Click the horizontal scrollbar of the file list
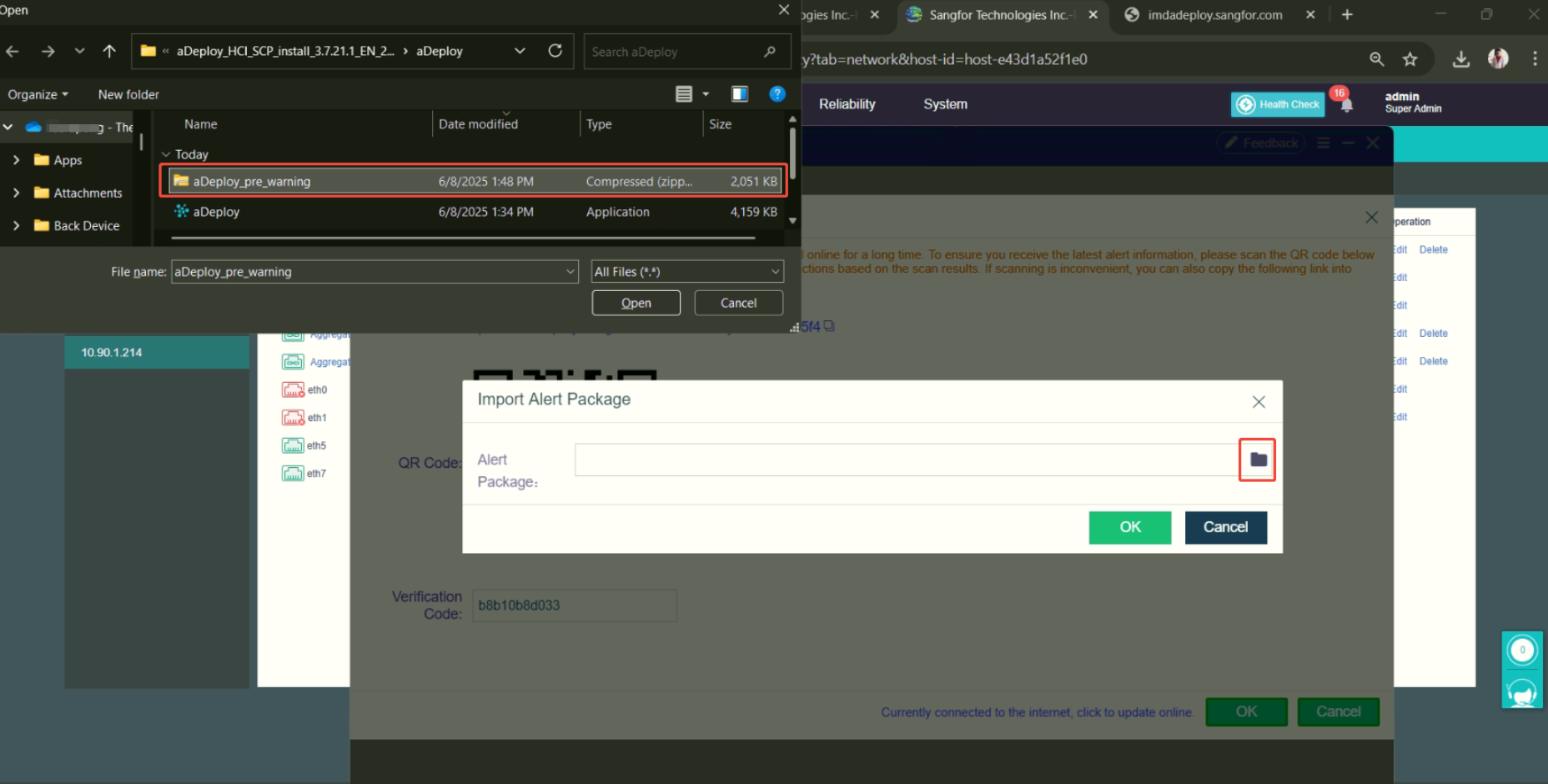Viewport: 1548px width, 784px height. point(464,238)
